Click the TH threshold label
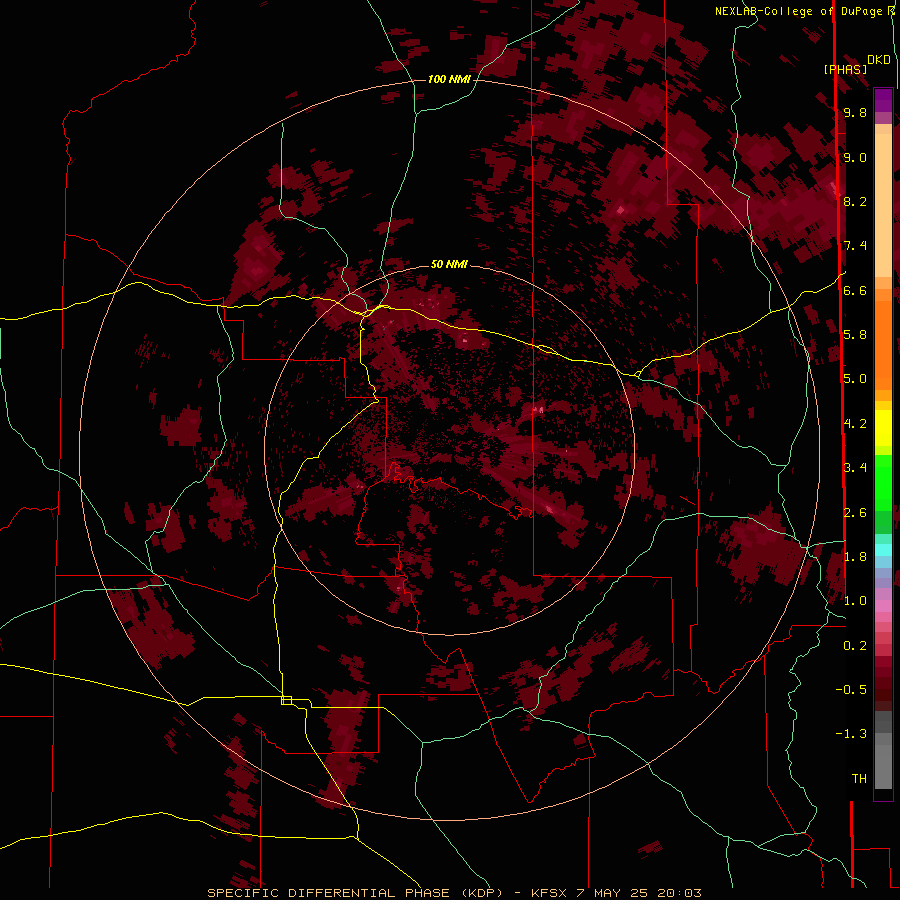The image size is (900, 900). tap(859, 778)
